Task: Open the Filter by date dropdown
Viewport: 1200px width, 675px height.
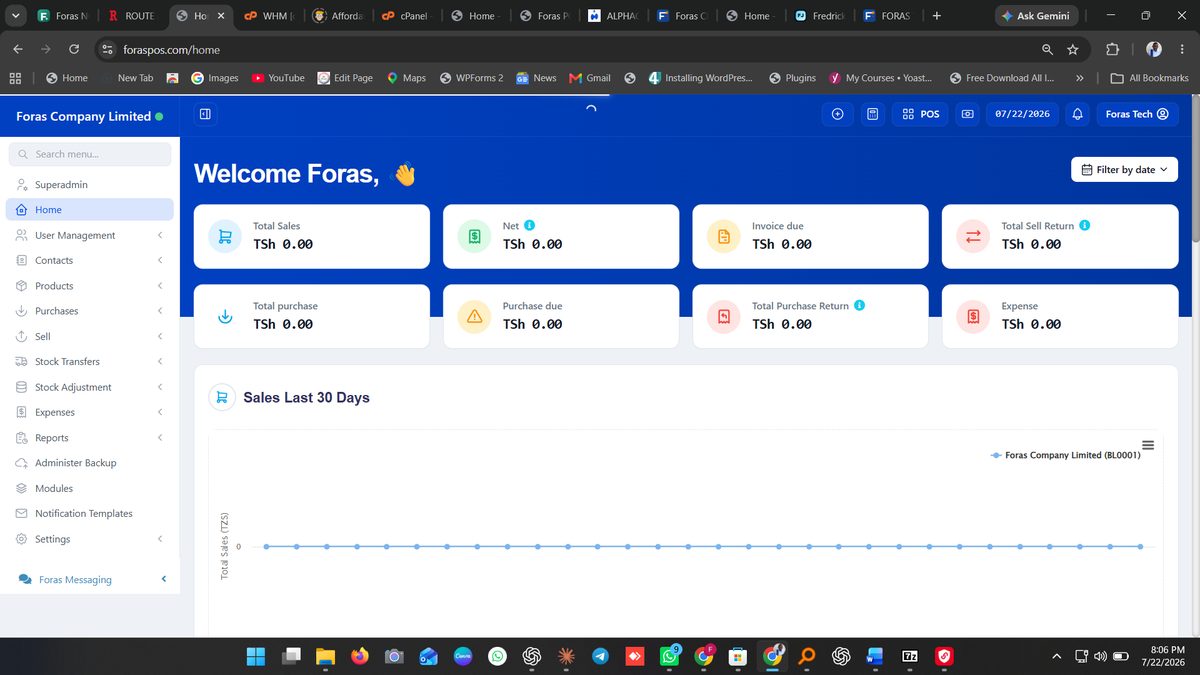Action: [x=1124, y=170]
